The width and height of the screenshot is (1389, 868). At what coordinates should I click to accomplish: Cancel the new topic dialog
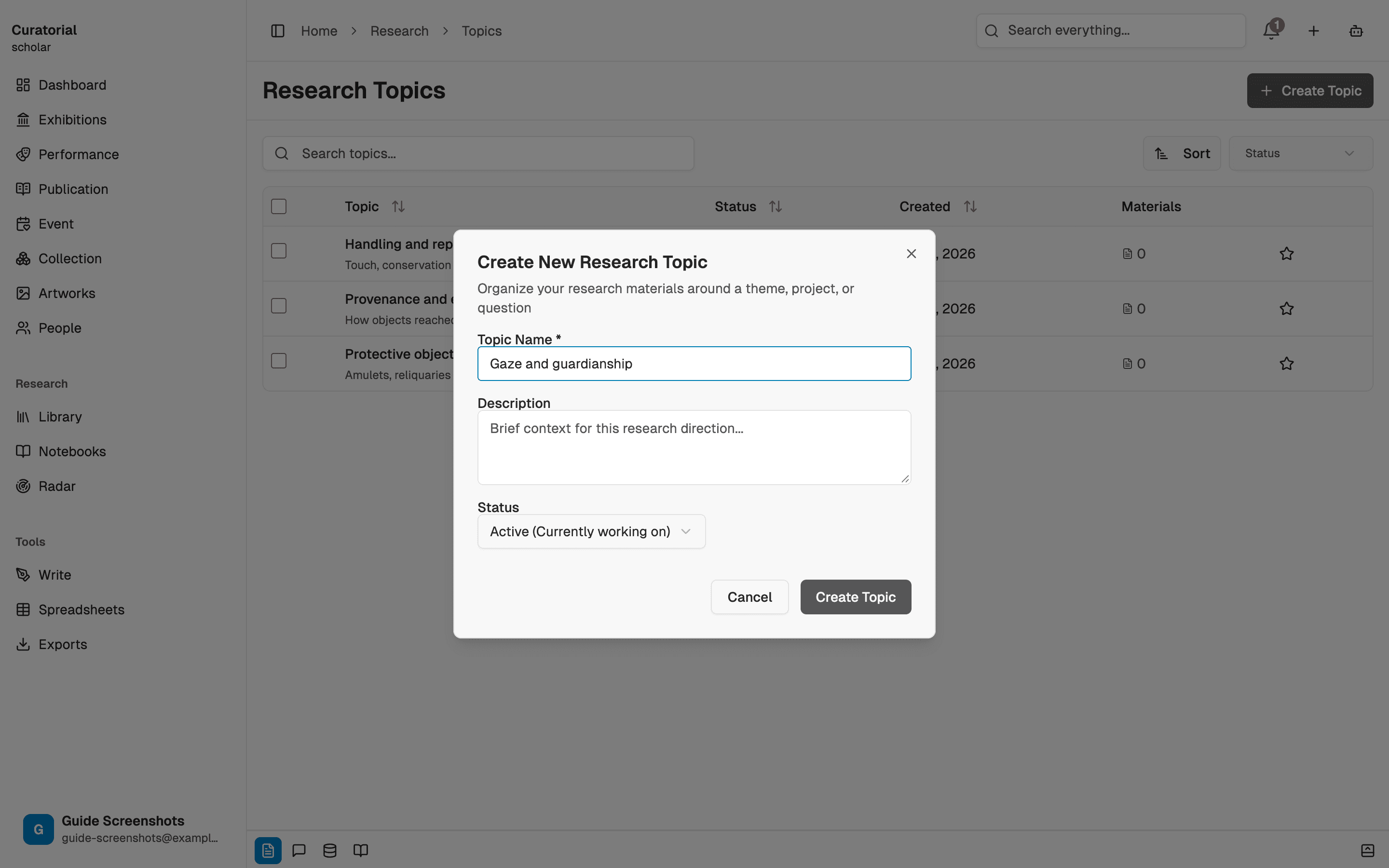pyautogui.click(x=749, y=597)
